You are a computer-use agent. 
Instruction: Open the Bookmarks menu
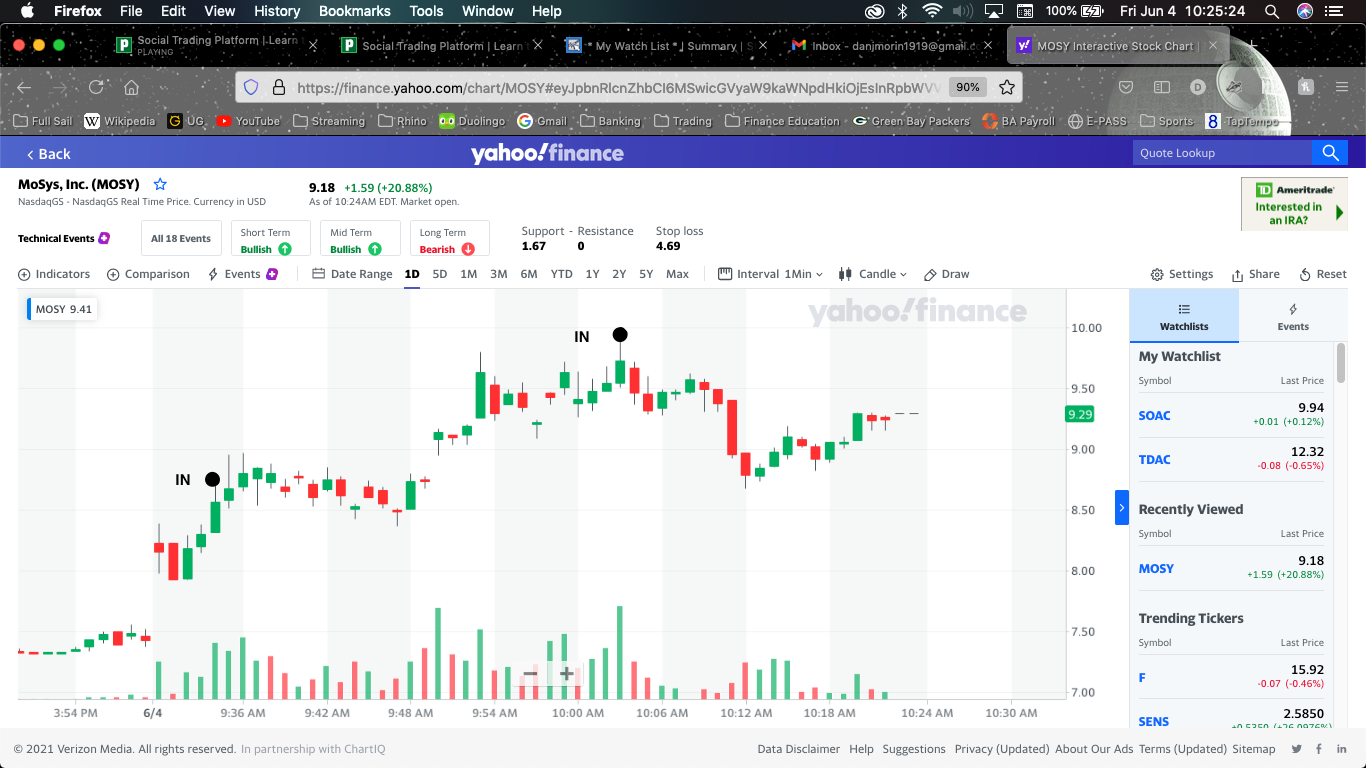[x=354, y=11]
